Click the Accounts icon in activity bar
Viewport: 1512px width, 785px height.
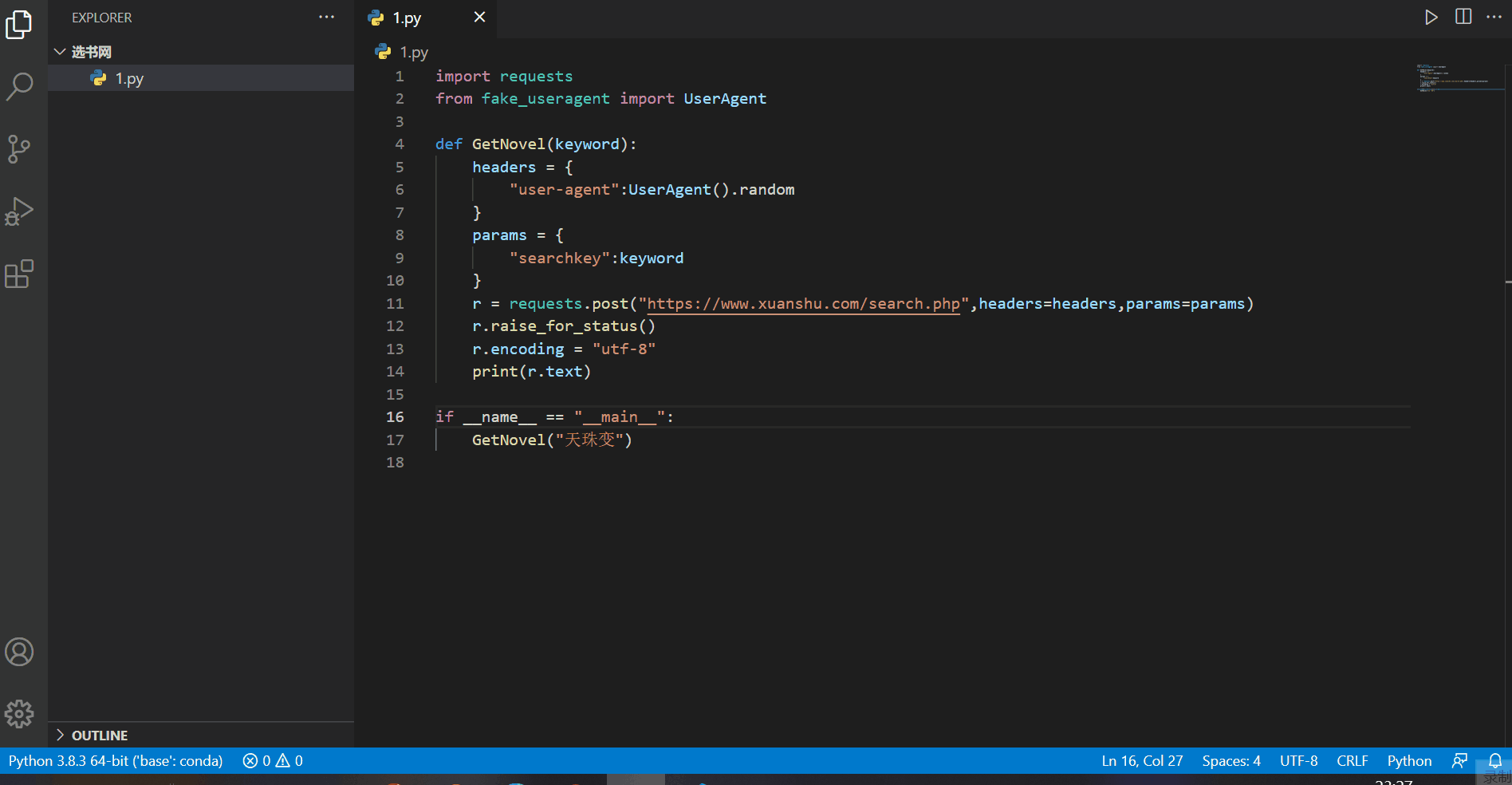click(20, 652)
